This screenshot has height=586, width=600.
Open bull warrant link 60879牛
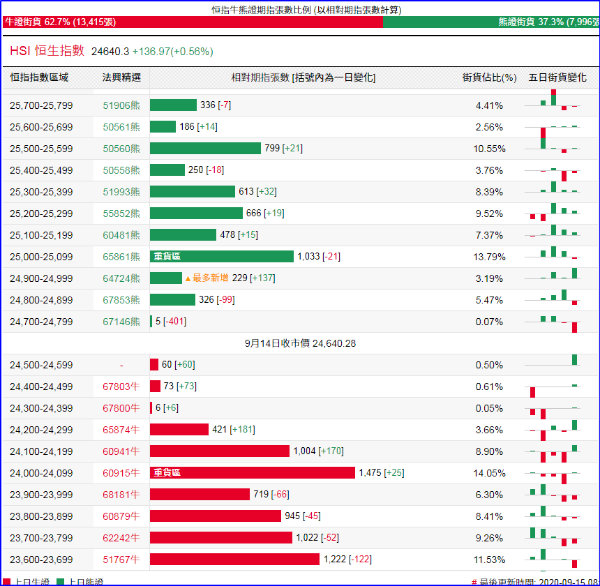[x=121, y=516]
